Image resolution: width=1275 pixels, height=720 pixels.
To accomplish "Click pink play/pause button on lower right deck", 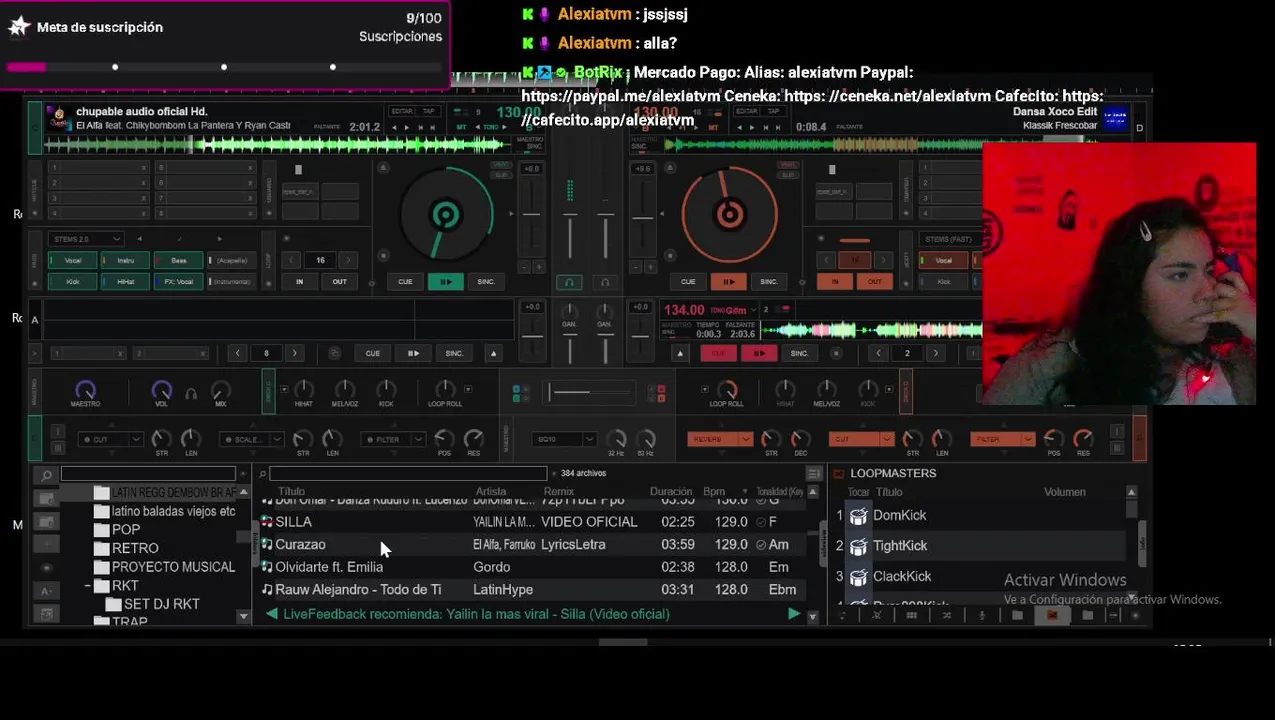I will point(759,353).
